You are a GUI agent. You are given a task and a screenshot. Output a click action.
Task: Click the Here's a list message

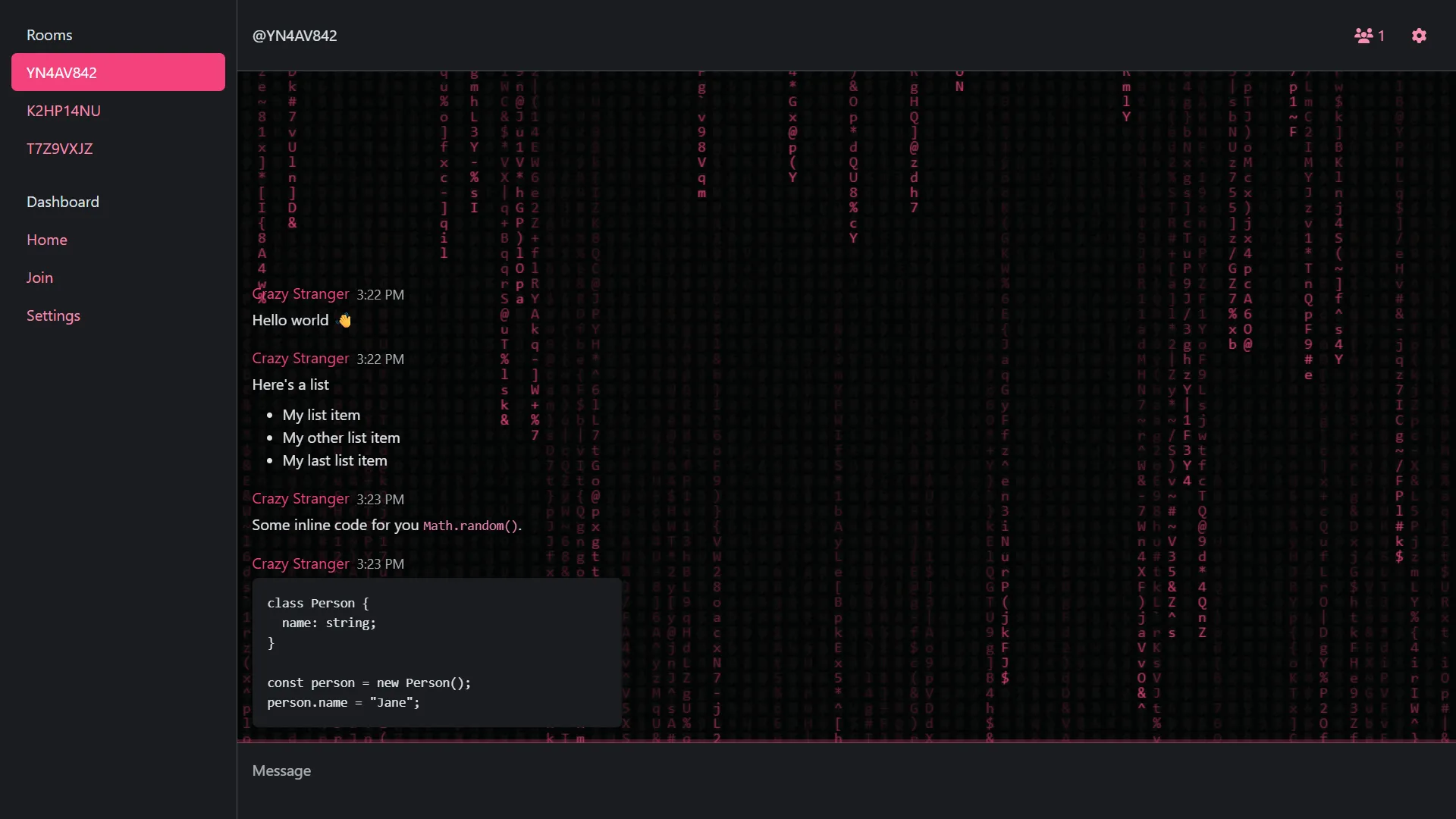(x=290, y=384)
